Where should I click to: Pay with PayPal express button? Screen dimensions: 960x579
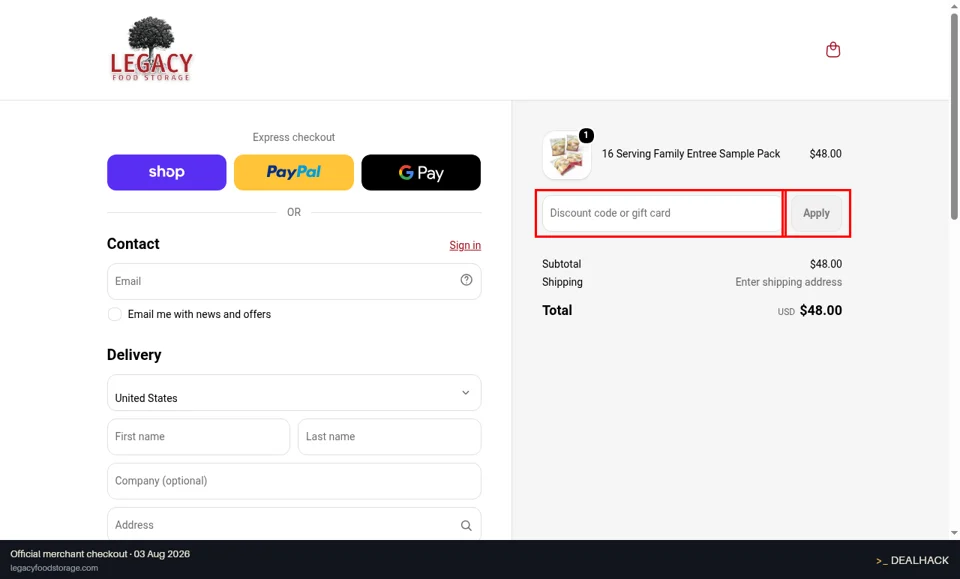pos(294,172)
